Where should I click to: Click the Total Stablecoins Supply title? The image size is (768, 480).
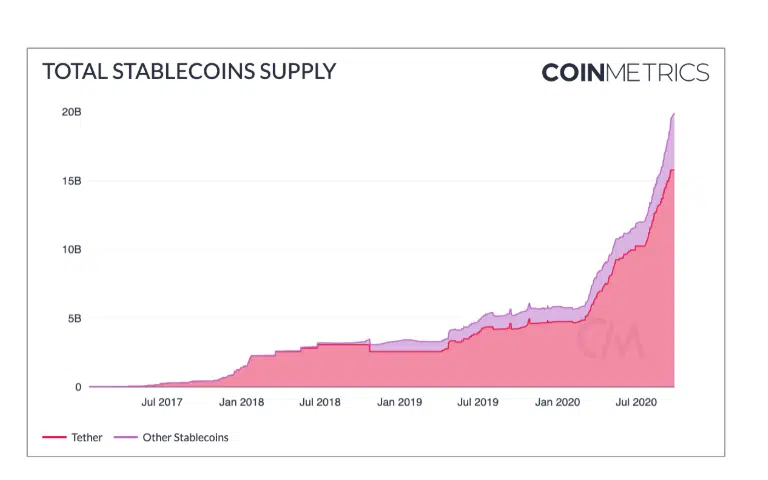(189, 72)
